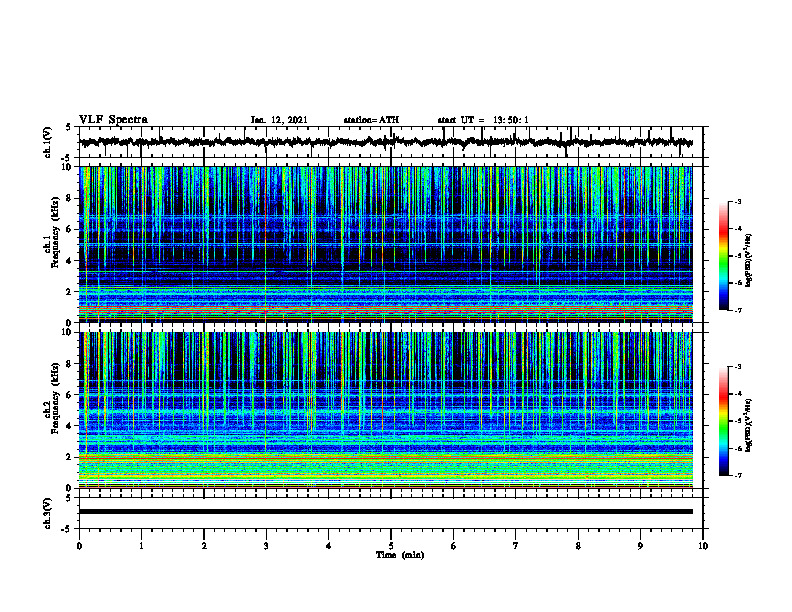Click the ch.1(V) axis "5" upper tick label
The image size is (792, 612).
click(x=68, y=127)
